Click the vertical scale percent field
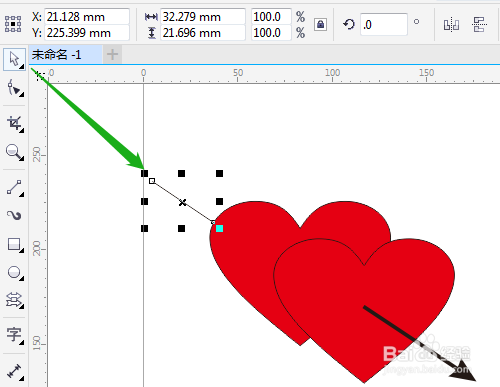The width and height of the screenshot is (500, 387). click(x=271, y=33)
